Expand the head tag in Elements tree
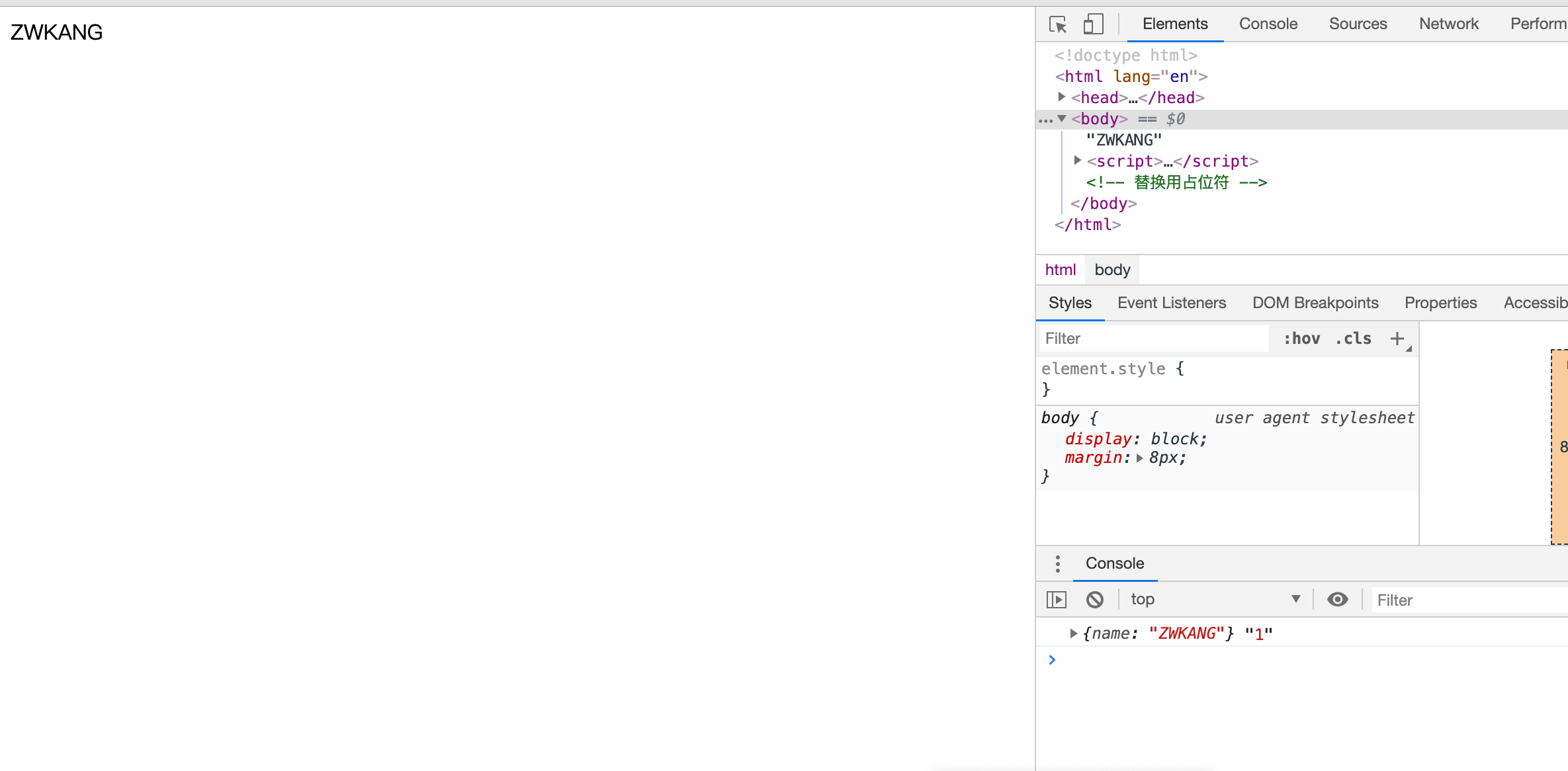1568x771 pixels. pyautogui.click(x=1063, y=97)
